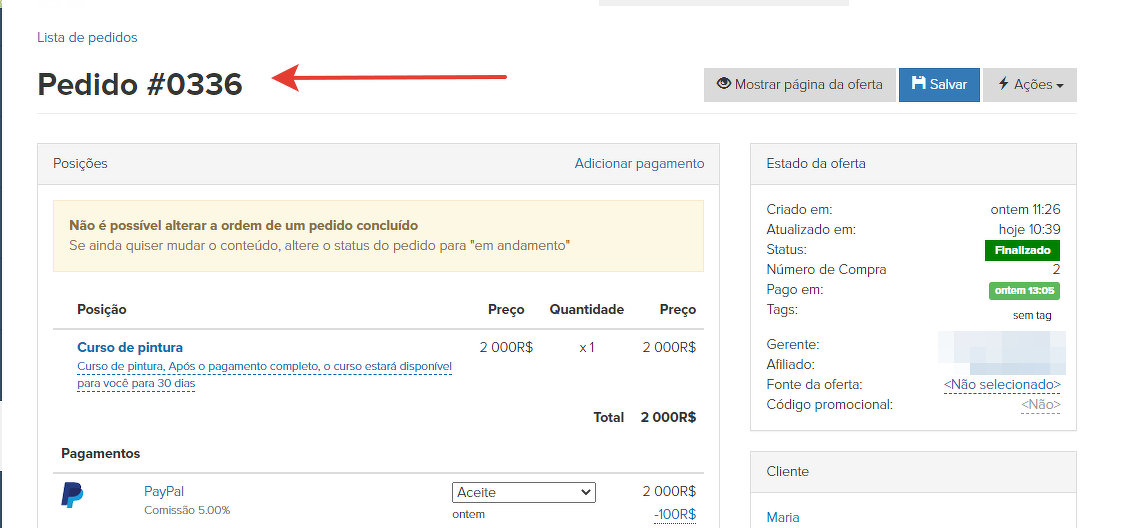Click the eye icon on offer page button
The height and width of the screenshot is (528, 1145).
724,84
